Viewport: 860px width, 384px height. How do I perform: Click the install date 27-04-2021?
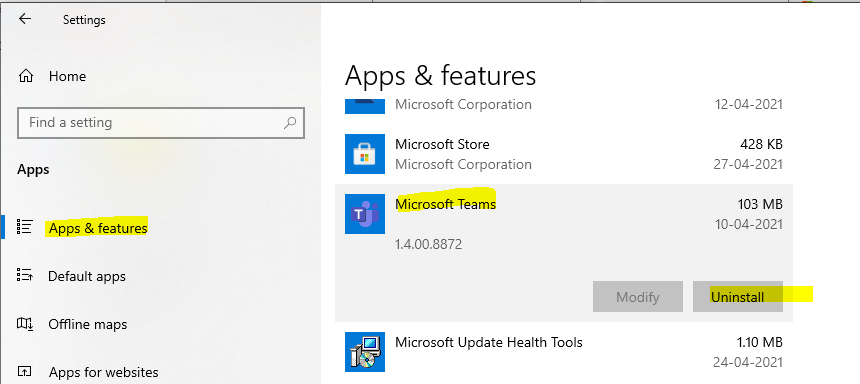[749, 164]
